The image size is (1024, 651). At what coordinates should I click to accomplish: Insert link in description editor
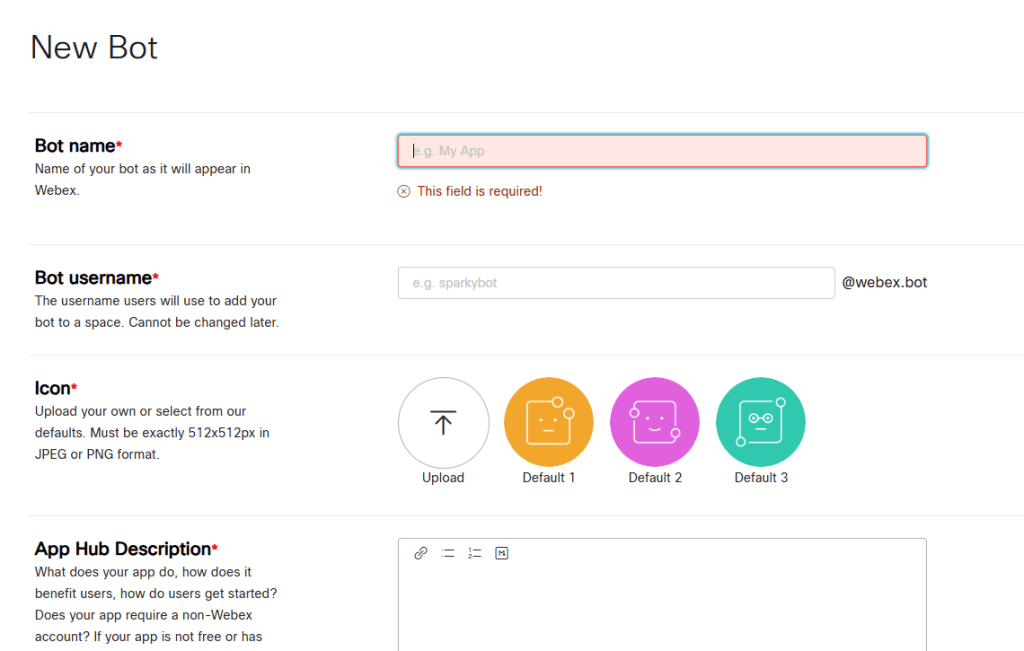[421, 553]
